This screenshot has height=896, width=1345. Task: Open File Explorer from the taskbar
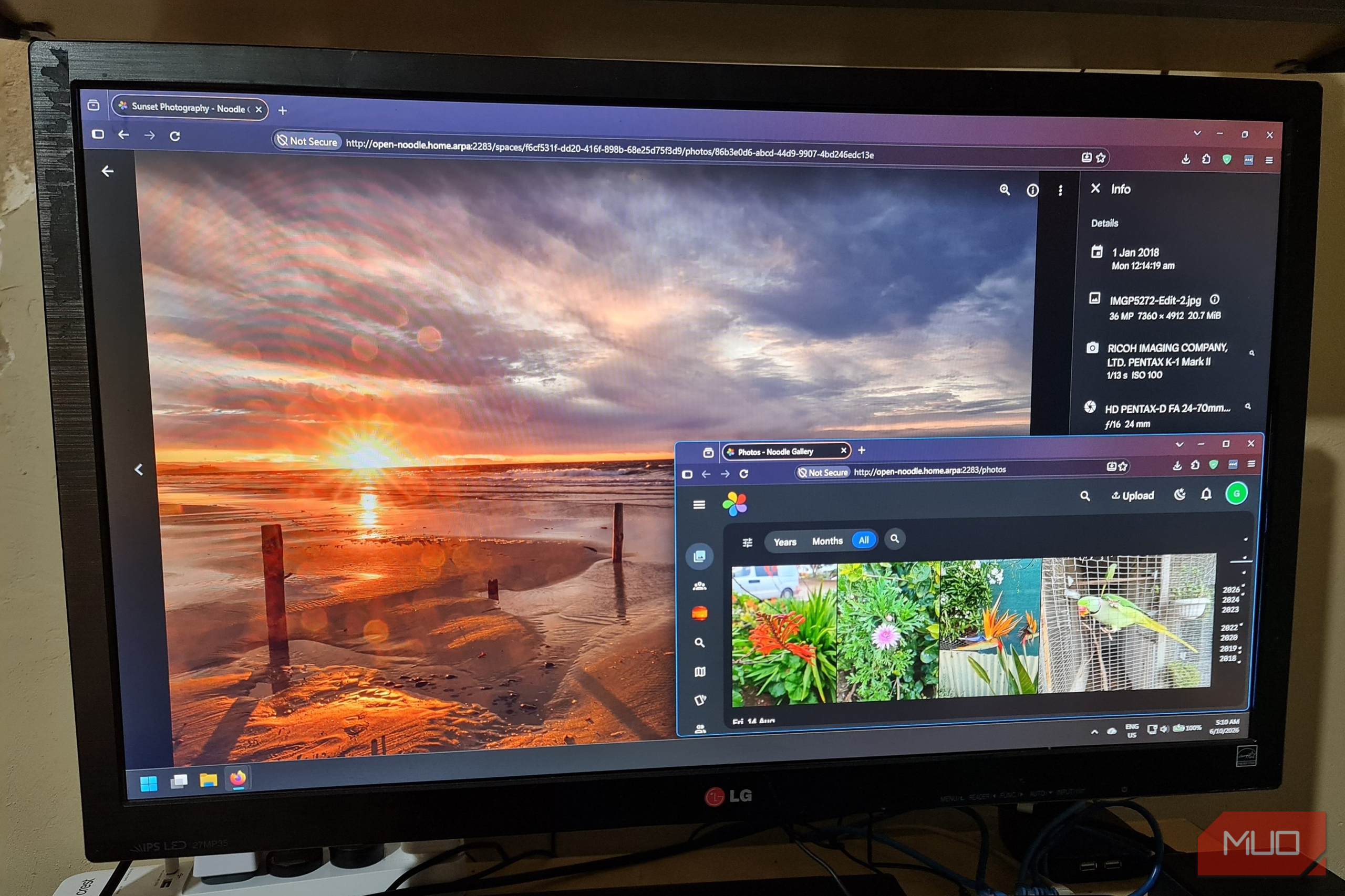(x=208, y=779)
